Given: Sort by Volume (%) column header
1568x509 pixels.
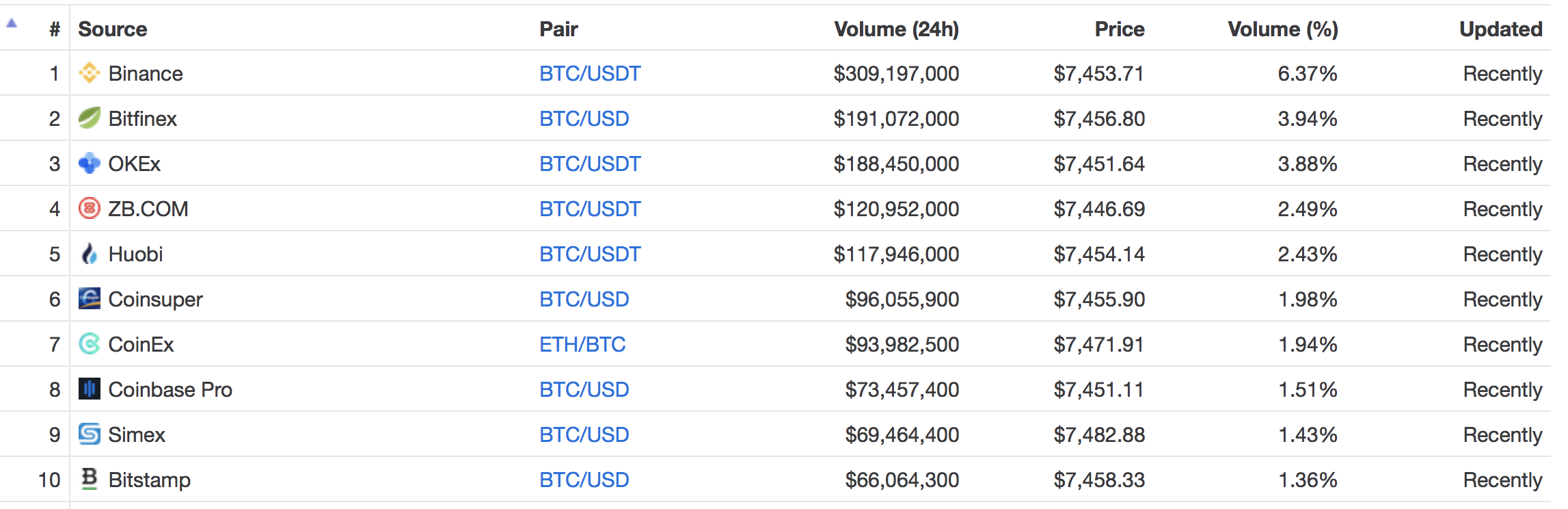Looking at the screenshot, I should click(x=1283, y=29).
